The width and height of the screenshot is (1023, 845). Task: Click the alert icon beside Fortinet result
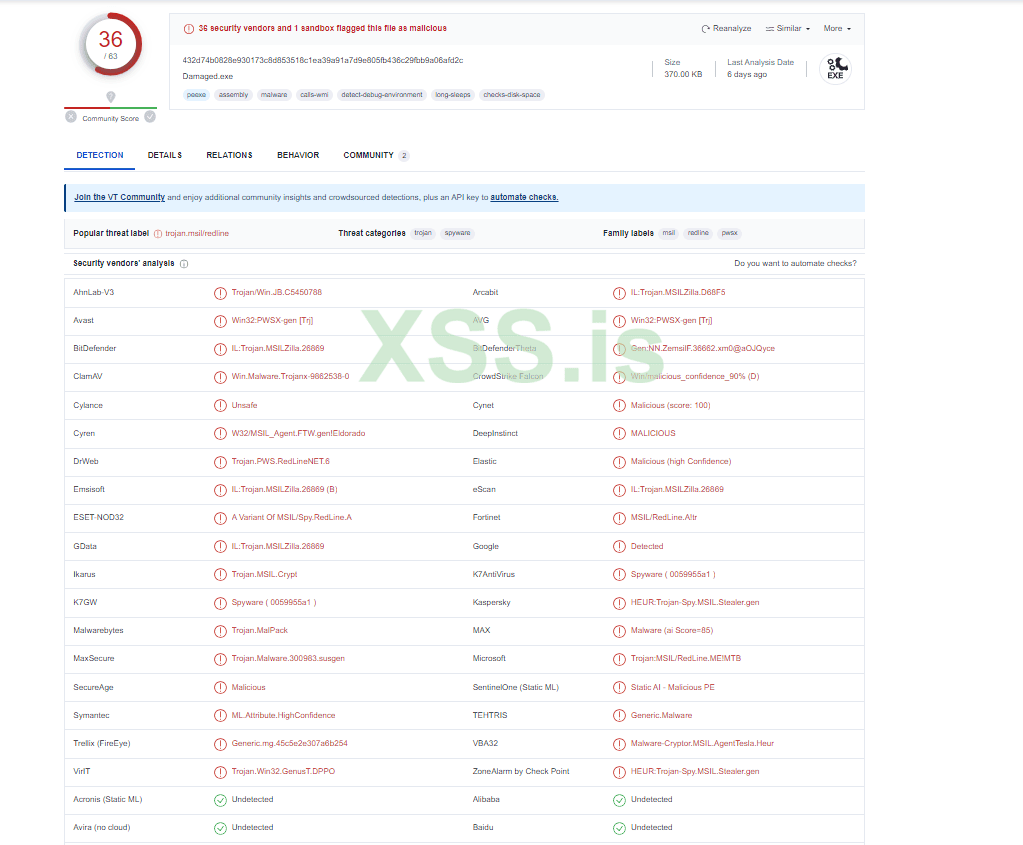tap(619, 518)
